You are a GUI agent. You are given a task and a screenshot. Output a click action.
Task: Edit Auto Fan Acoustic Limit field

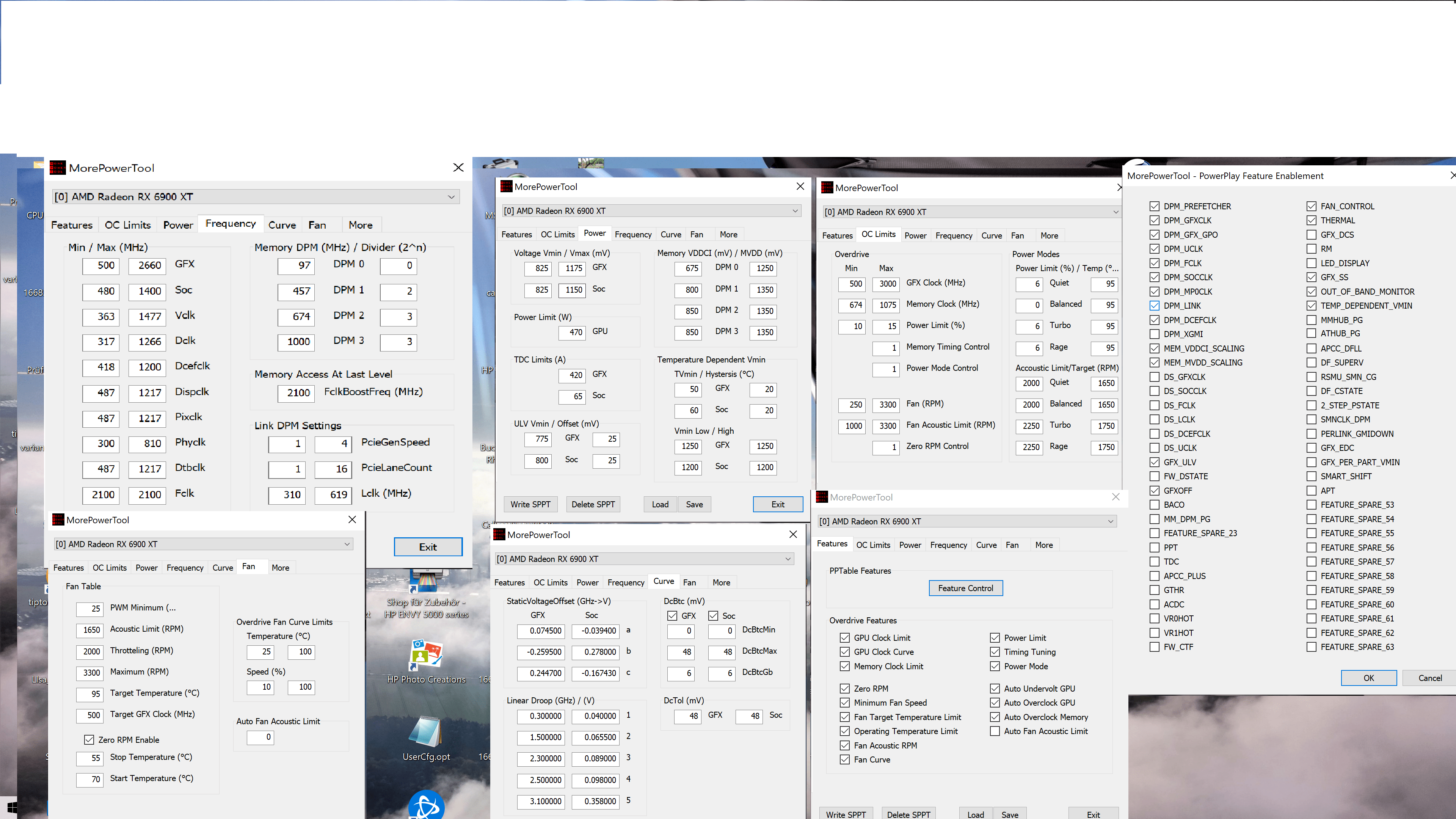(x=260, y=737)
